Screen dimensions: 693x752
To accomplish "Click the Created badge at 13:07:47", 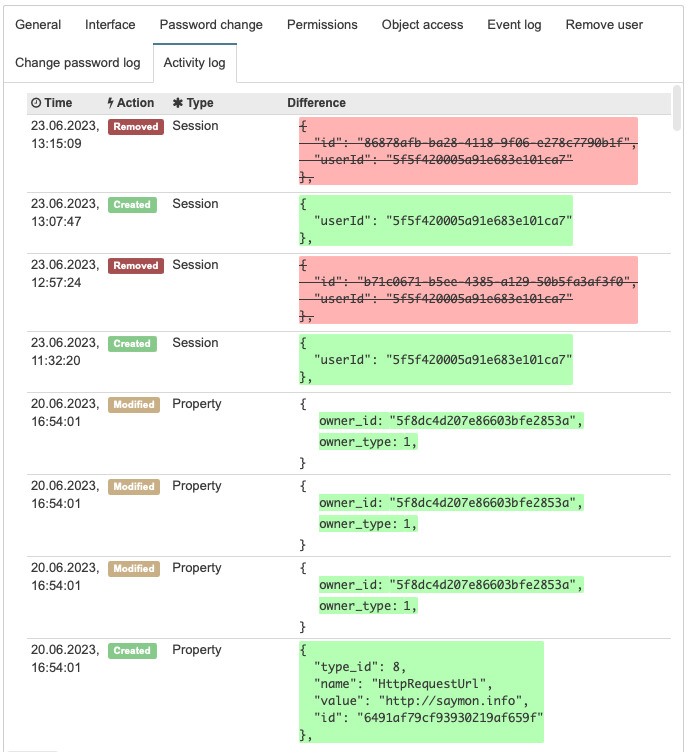I will click(x=132, y=205).
